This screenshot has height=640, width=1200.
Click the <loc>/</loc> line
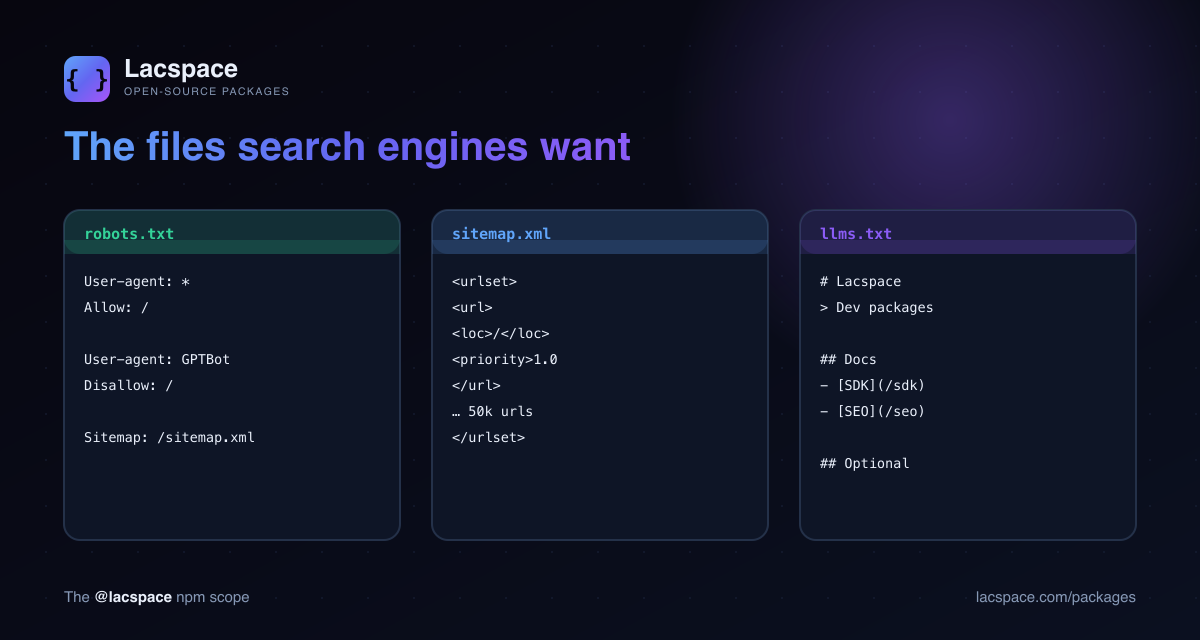point(501,334)
